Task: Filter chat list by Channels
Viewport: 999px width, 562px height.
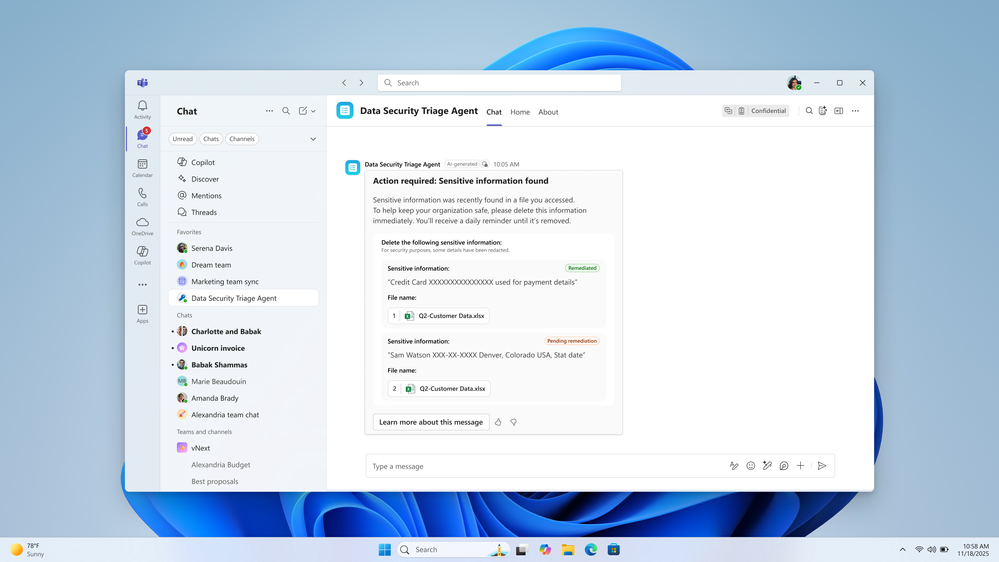Action: click(x=242, y=139)
